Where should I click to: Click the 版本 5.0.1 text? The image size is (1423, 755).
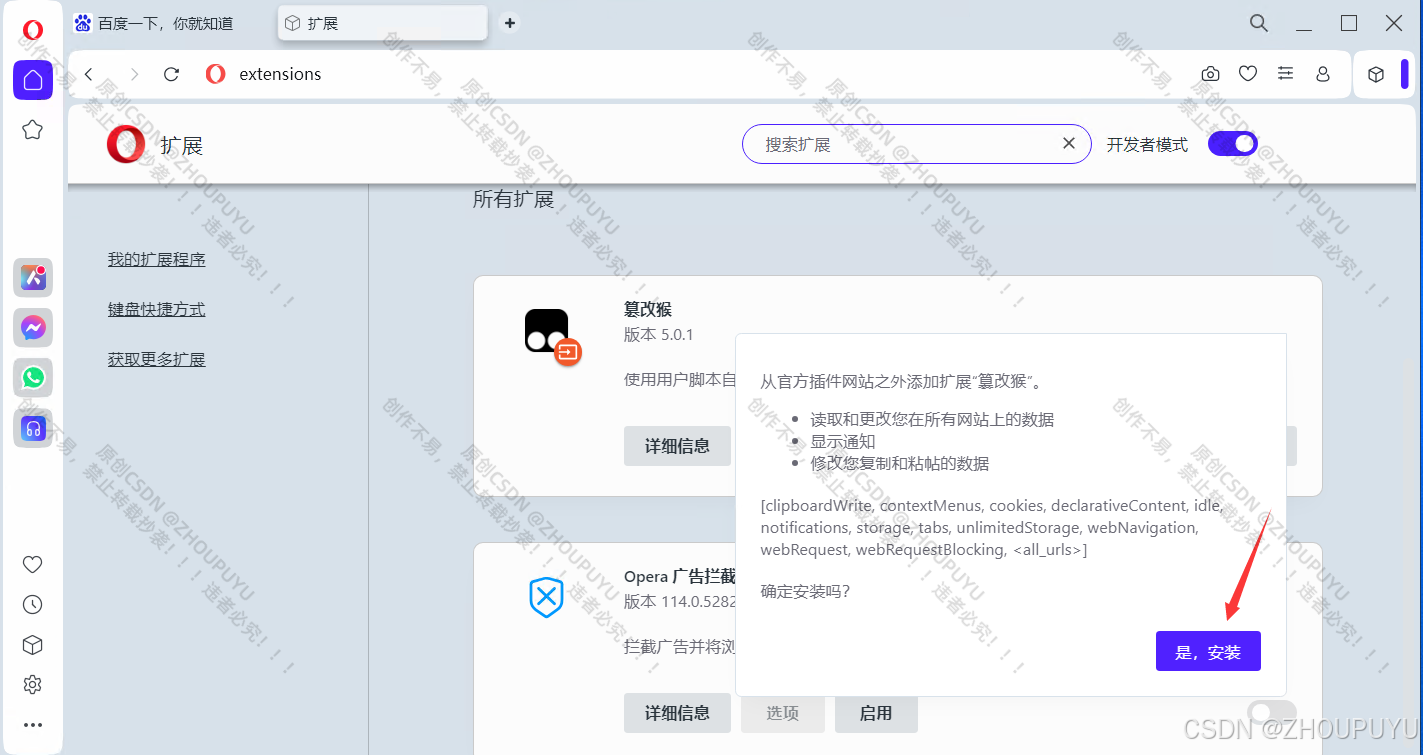659,335
